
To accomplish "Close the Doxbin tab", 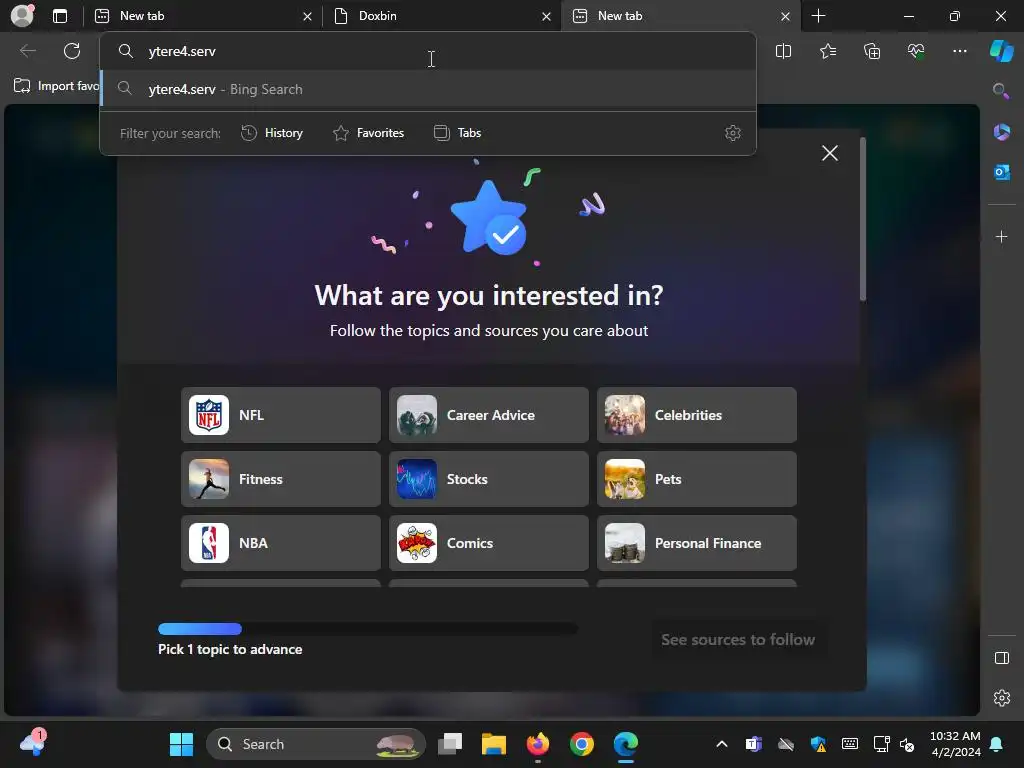I will point(546,16).
